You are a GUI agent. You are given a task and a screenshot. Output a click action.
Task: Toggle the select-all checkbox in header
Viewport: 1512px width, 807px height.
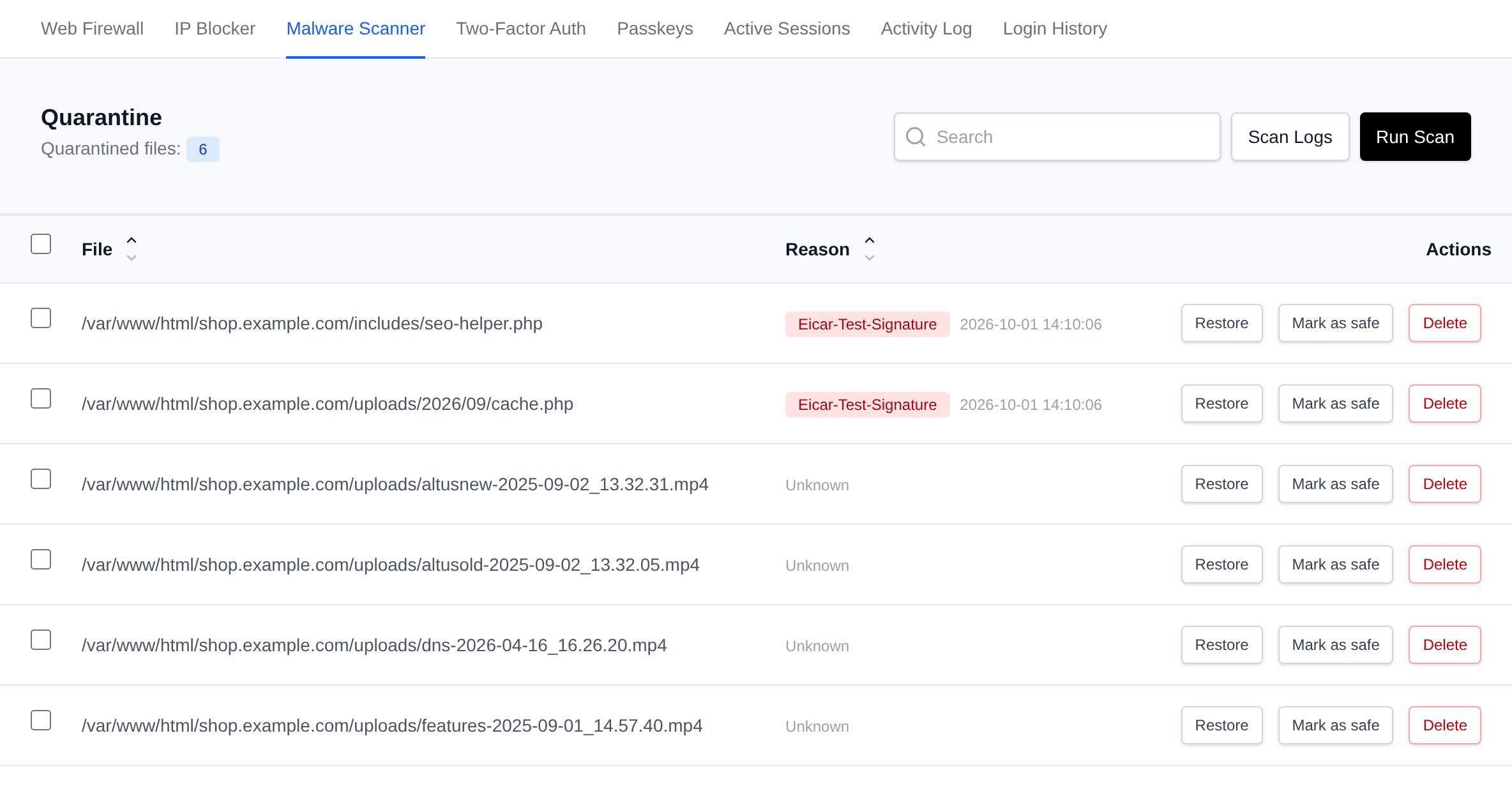(x=41, y=244)
